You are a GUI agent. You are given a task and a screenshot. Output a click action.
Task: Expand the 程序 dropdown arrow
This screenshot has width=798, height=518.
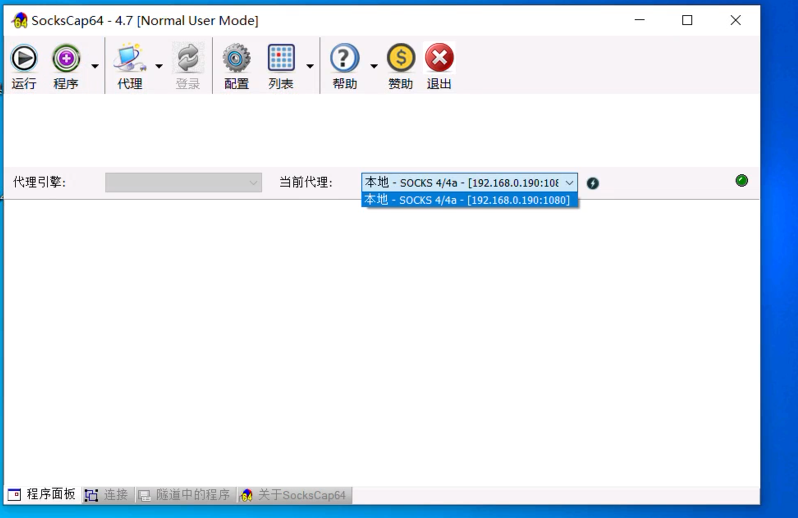tap(95, 66)
